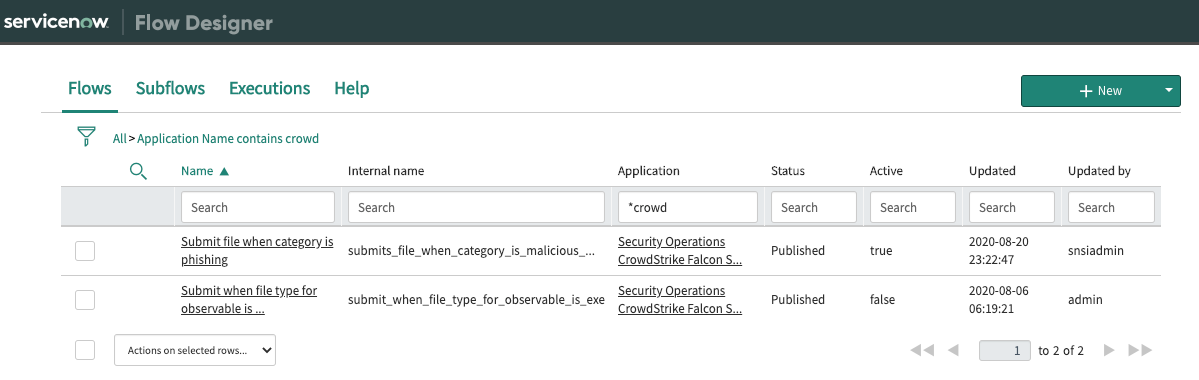Click timestamp 2020-08-20 23:22:47
The image size is (1199, 380).
[999, 251]
